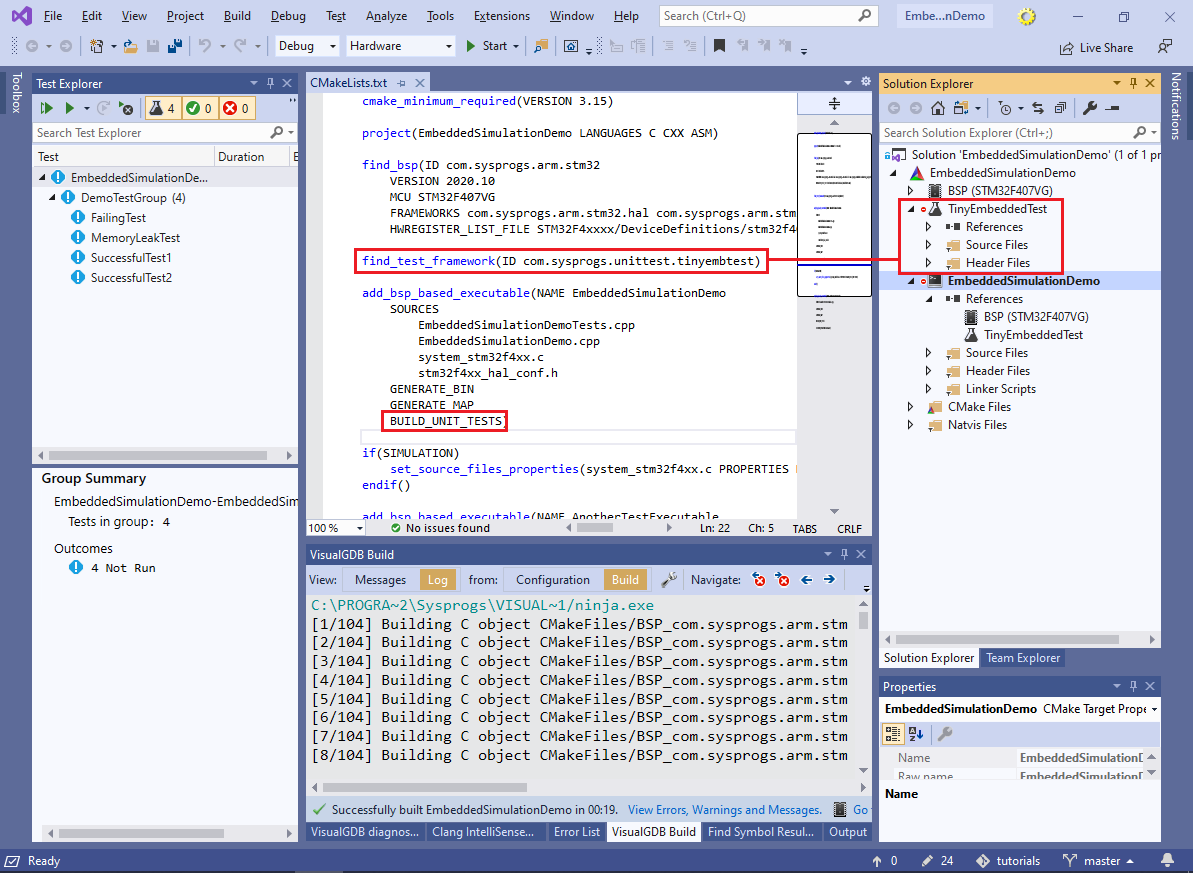The height and width of the screenshot is (873, 1193).
Task: Collapse DemoTestGroup (4) node
Action: pyautogui.click(x=52, y=197)
